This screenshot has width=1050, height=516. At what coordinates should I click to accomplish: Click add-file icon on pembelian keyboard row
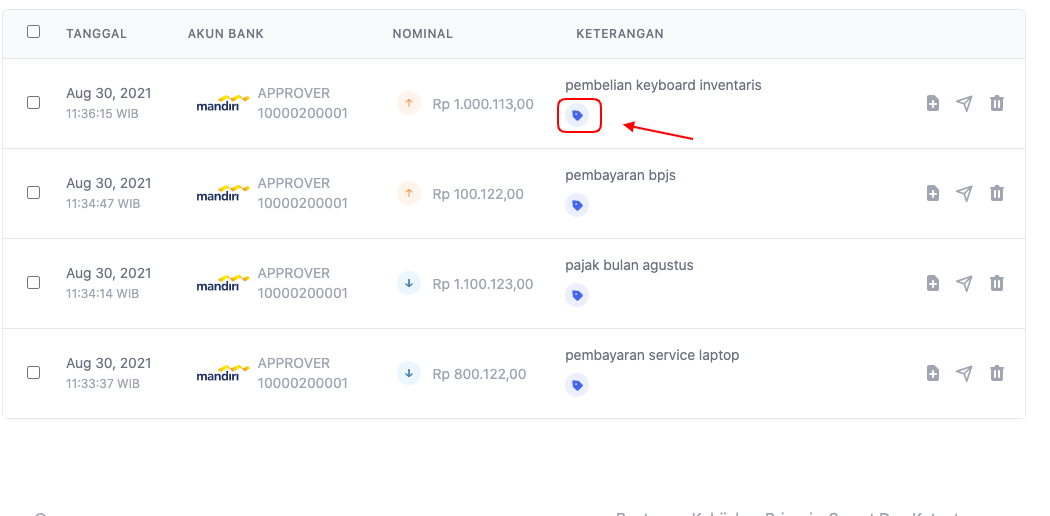click(x=932, y=103)
